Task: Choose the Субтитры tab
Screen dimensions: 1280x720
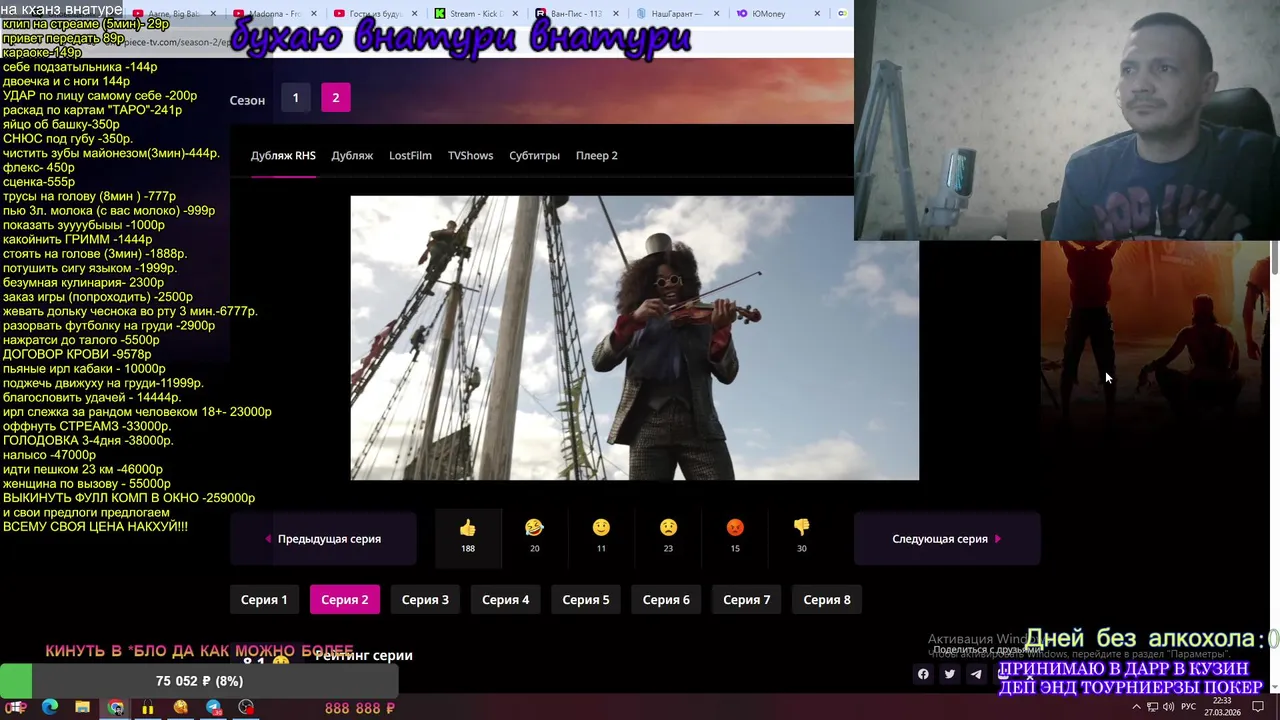Action: (x=534, y=156)
